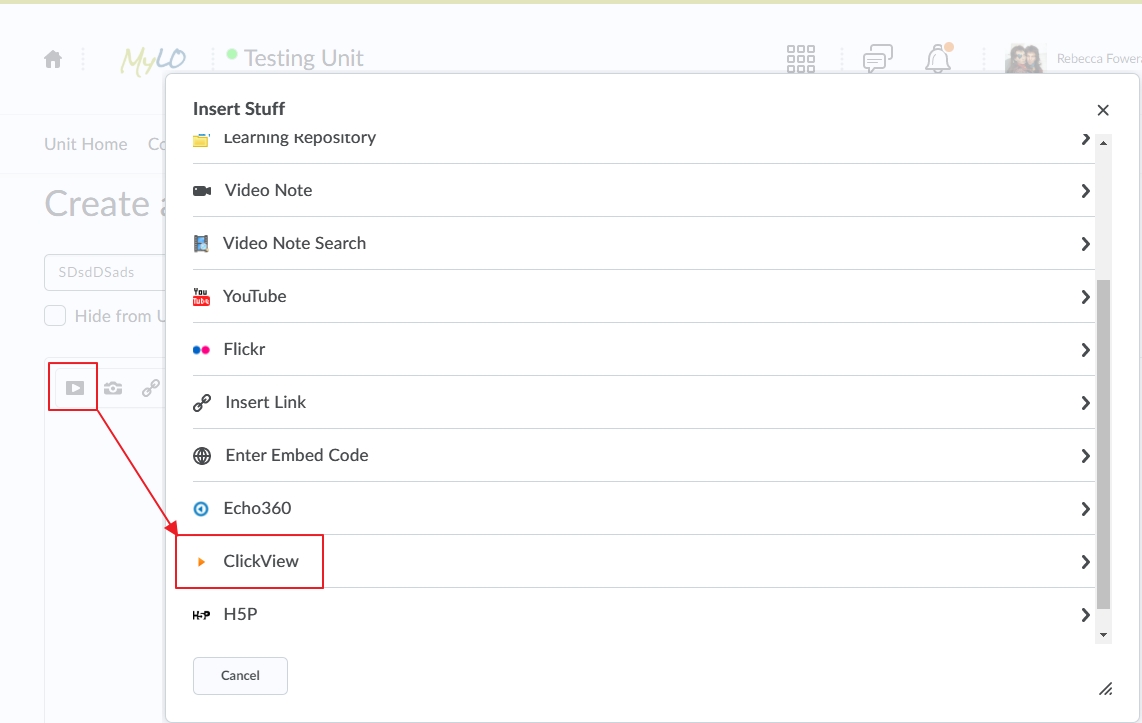1142x723 pixels.
Task: Open the notifications bell icon
Action: coord(939,58)
